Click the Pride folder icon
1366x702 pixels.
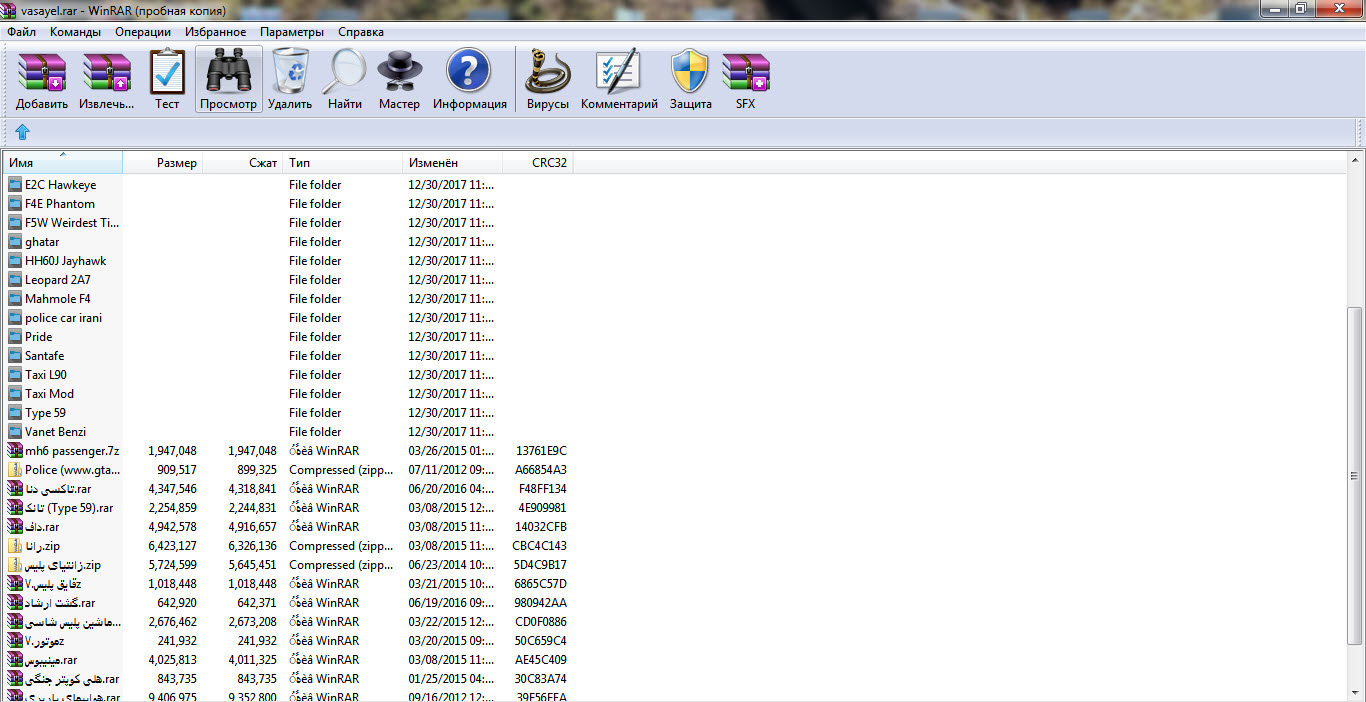click(x=15, y=337)
